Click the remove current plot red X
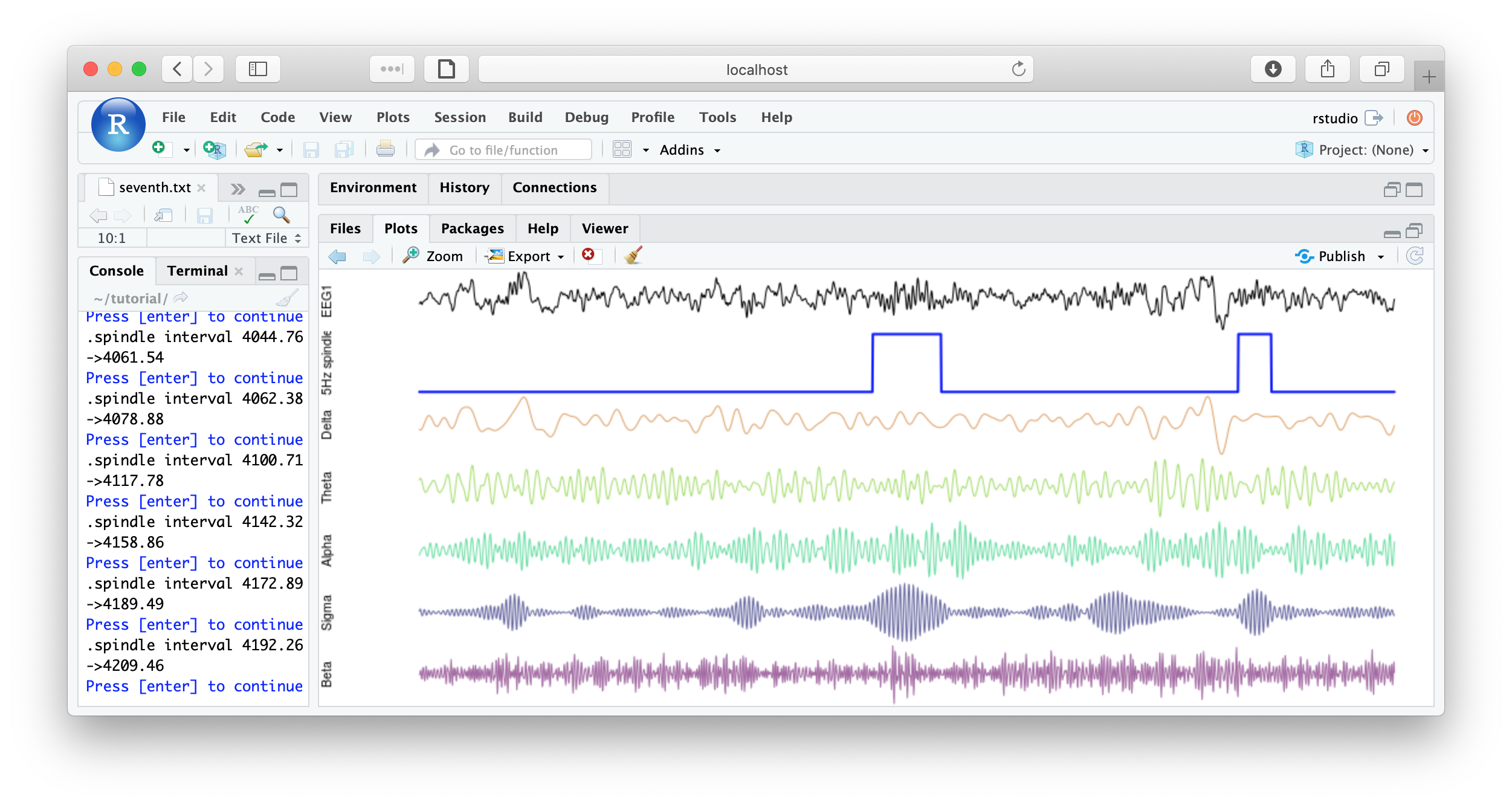1512x805 pixels. [x=589, y=256]
